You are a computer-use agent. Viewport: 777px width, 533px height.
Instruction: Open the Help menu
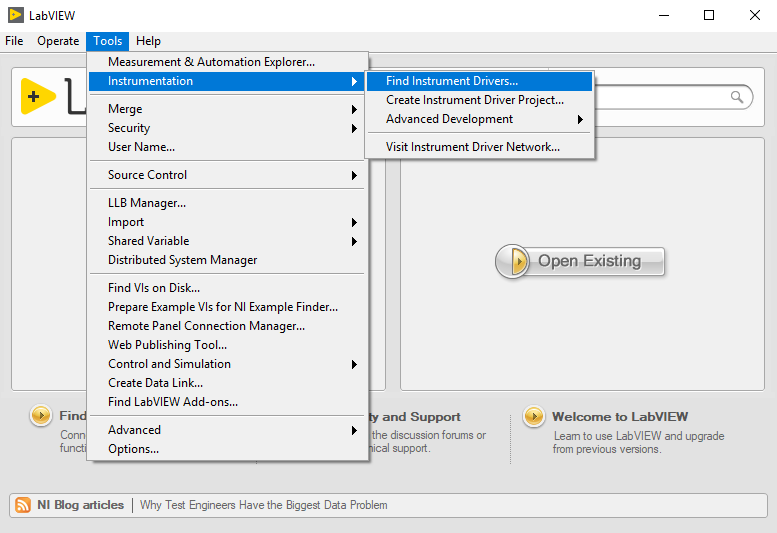pyautogui.click(x=148, y=41)
